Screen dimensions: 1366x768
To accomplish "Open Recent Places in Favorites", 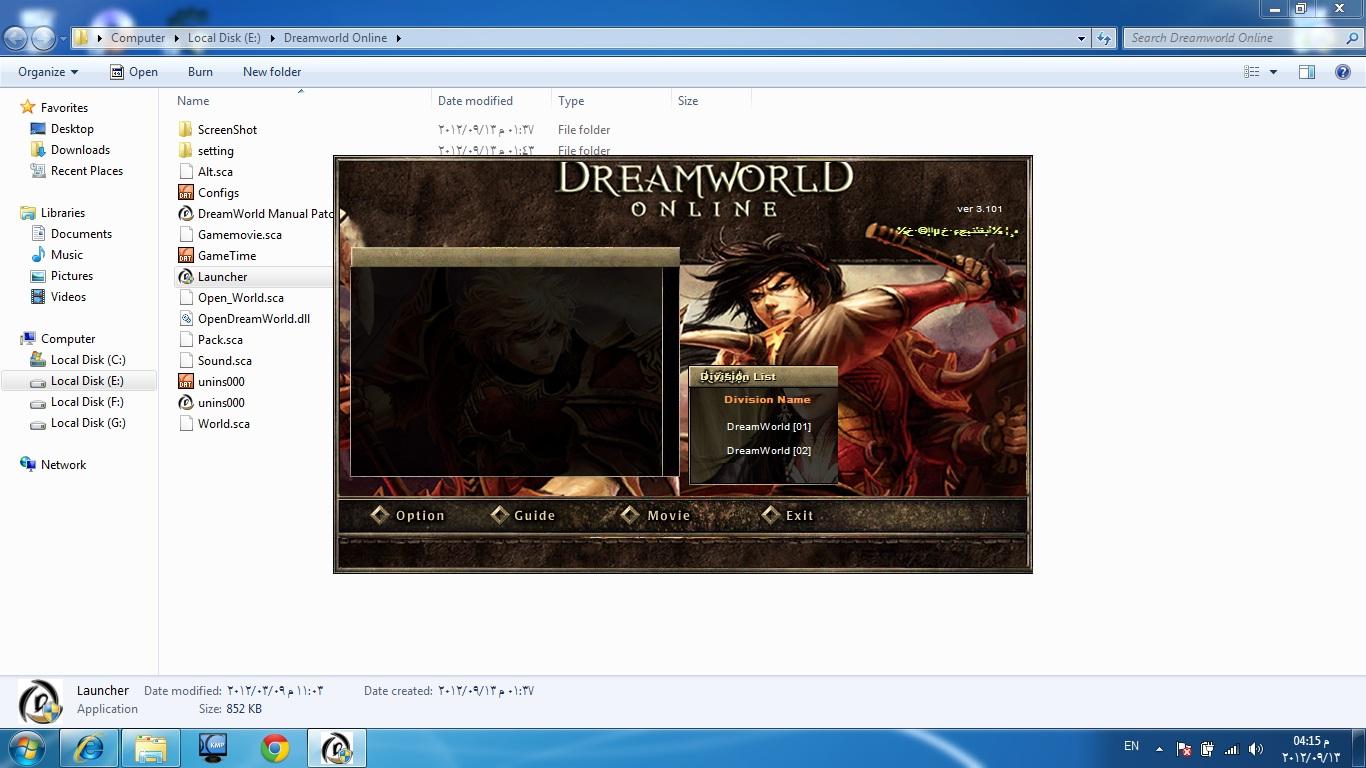I will [87, 171].
